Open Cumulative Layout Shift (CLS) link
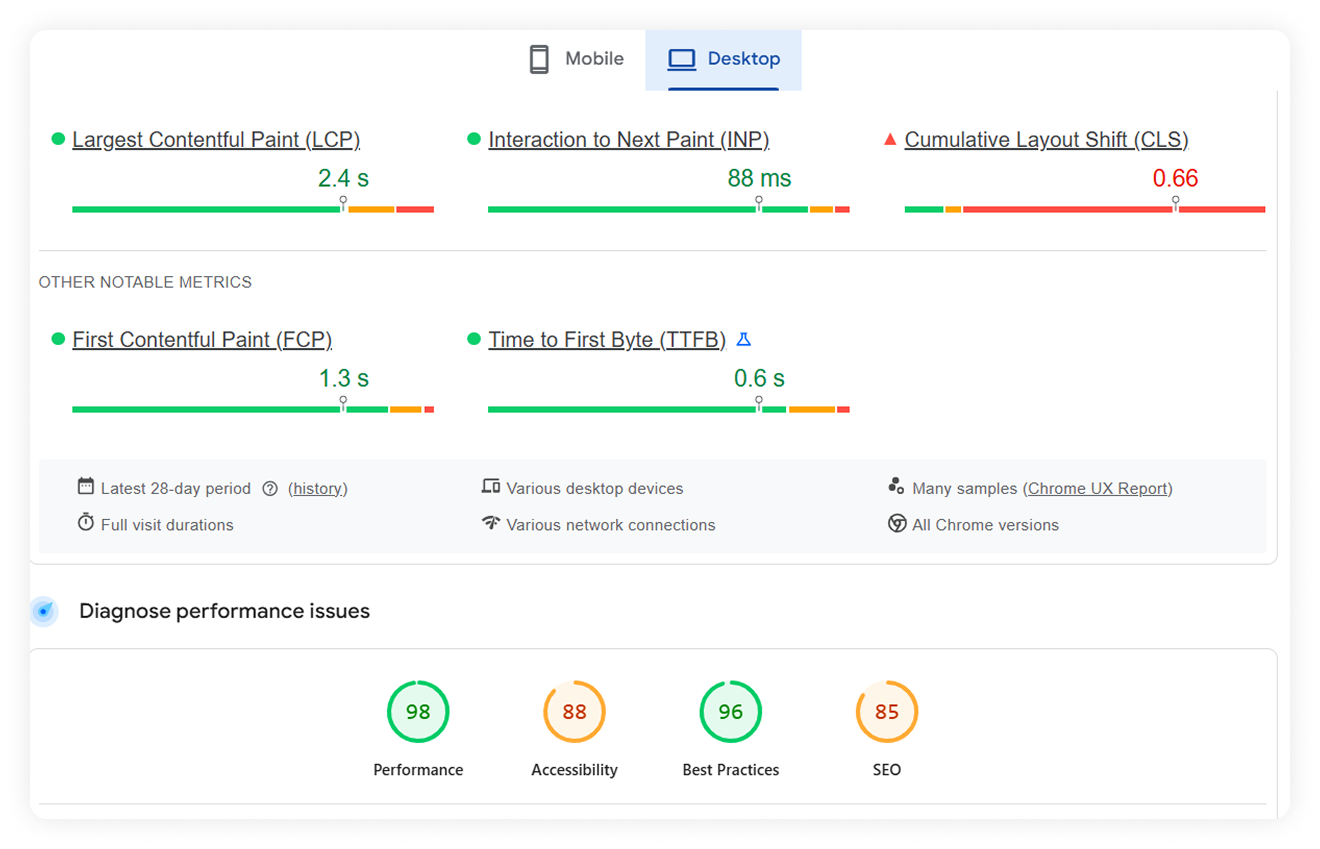The width and height of the screenshot is (1320, 849). click(x=1046, y=140)
